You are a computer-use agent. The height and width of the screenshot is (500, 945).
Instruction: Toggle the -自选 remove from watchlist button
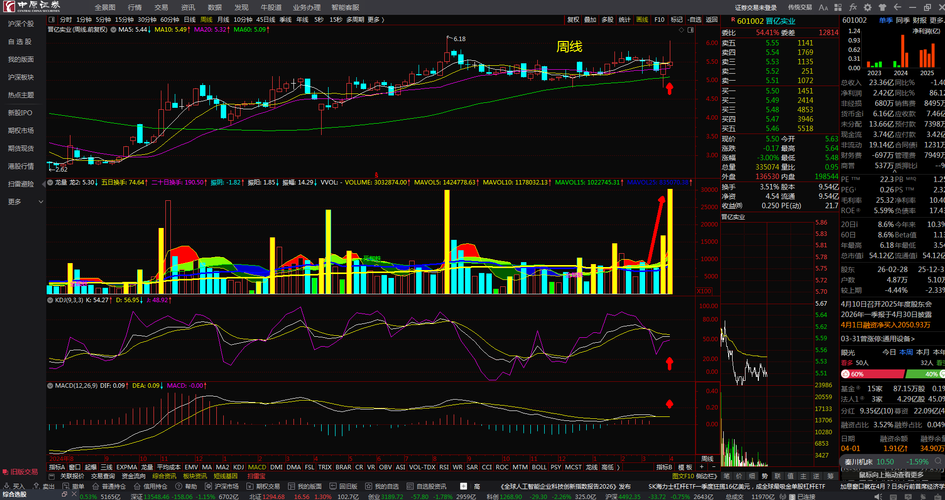[x=694, y=19]
